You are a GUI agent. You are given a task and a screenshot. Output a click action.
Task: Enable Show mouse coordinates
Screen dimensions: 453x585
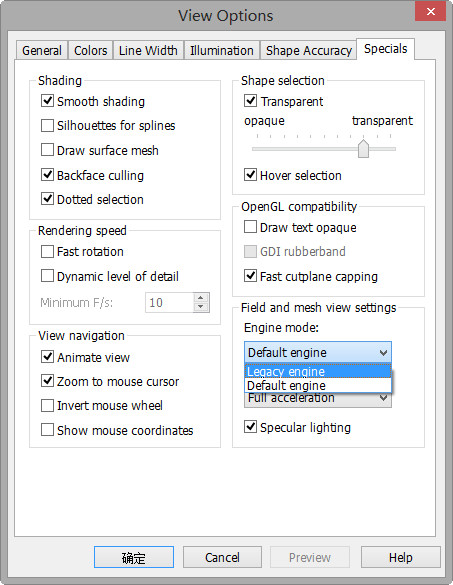(47, 430)
